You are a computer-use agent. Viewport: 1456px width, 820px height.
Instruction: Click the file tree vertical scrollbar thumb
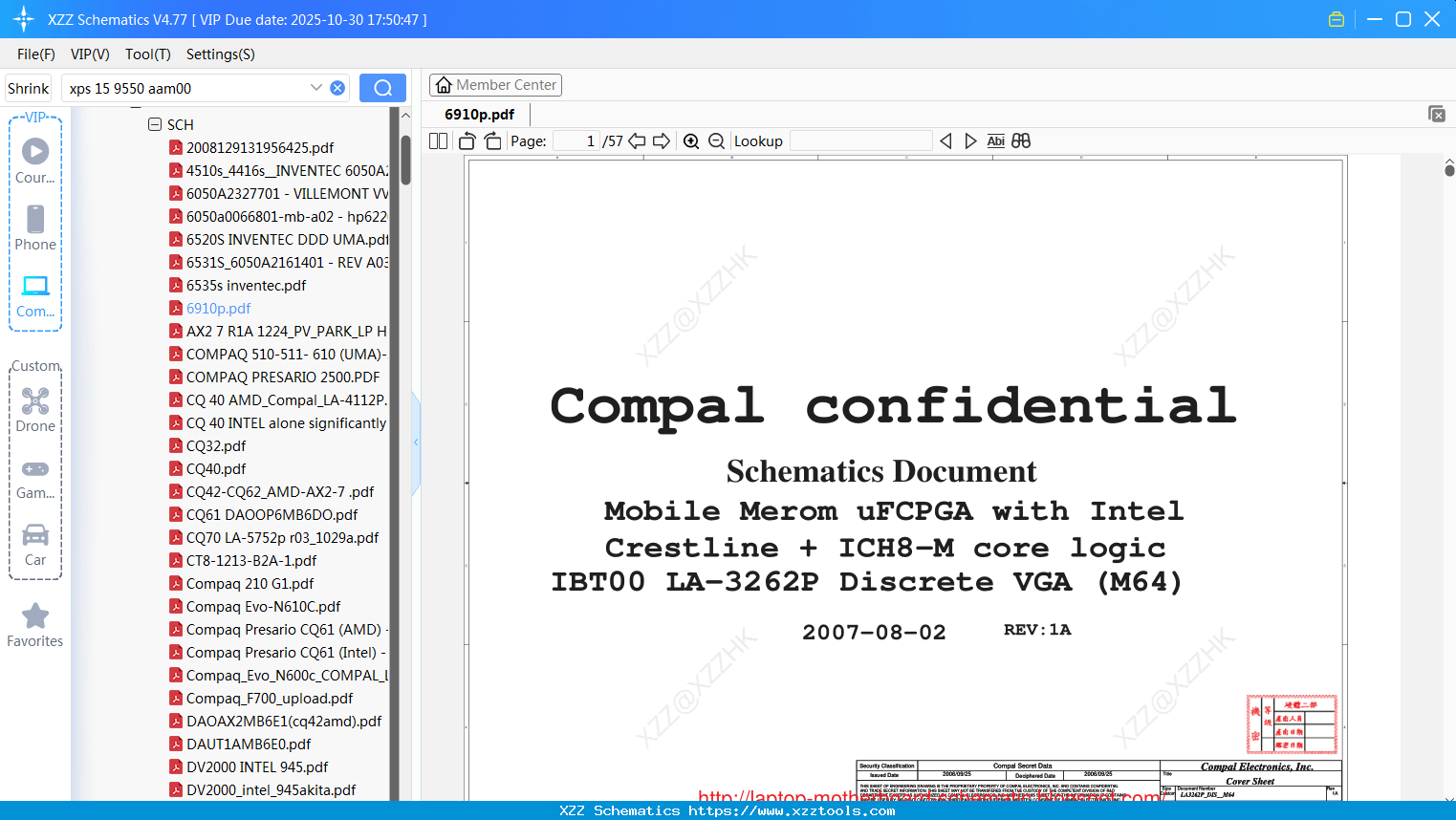[x=405, y=160]
